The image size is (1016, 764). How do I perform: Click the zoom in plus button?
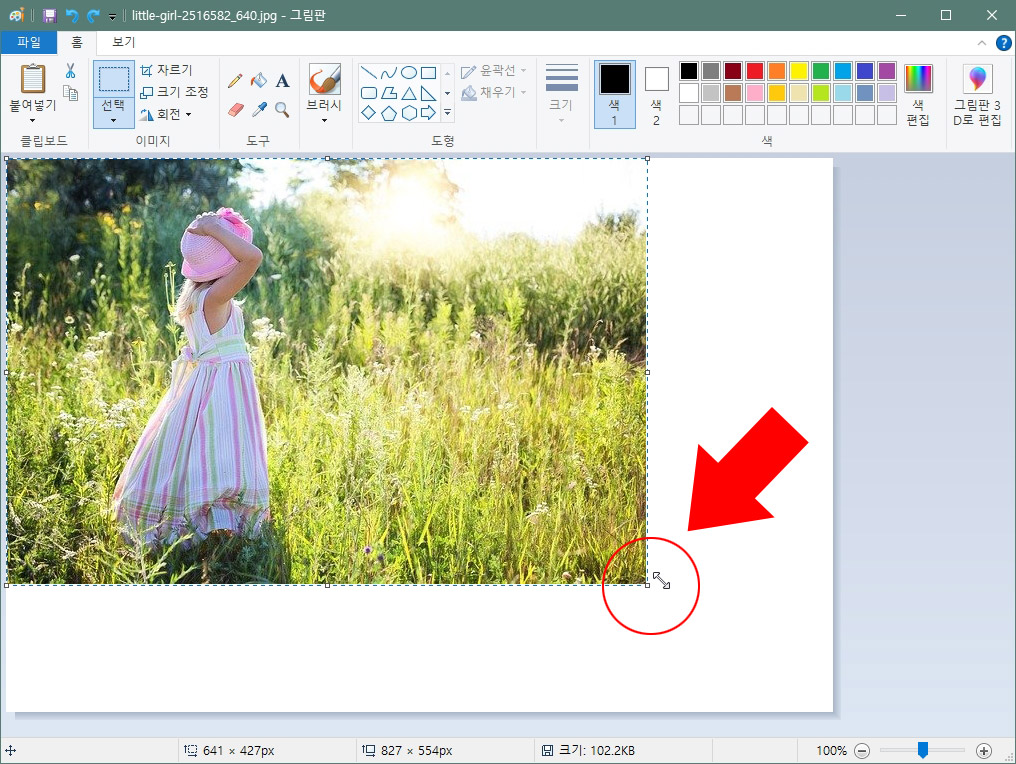tap(984, 751)
